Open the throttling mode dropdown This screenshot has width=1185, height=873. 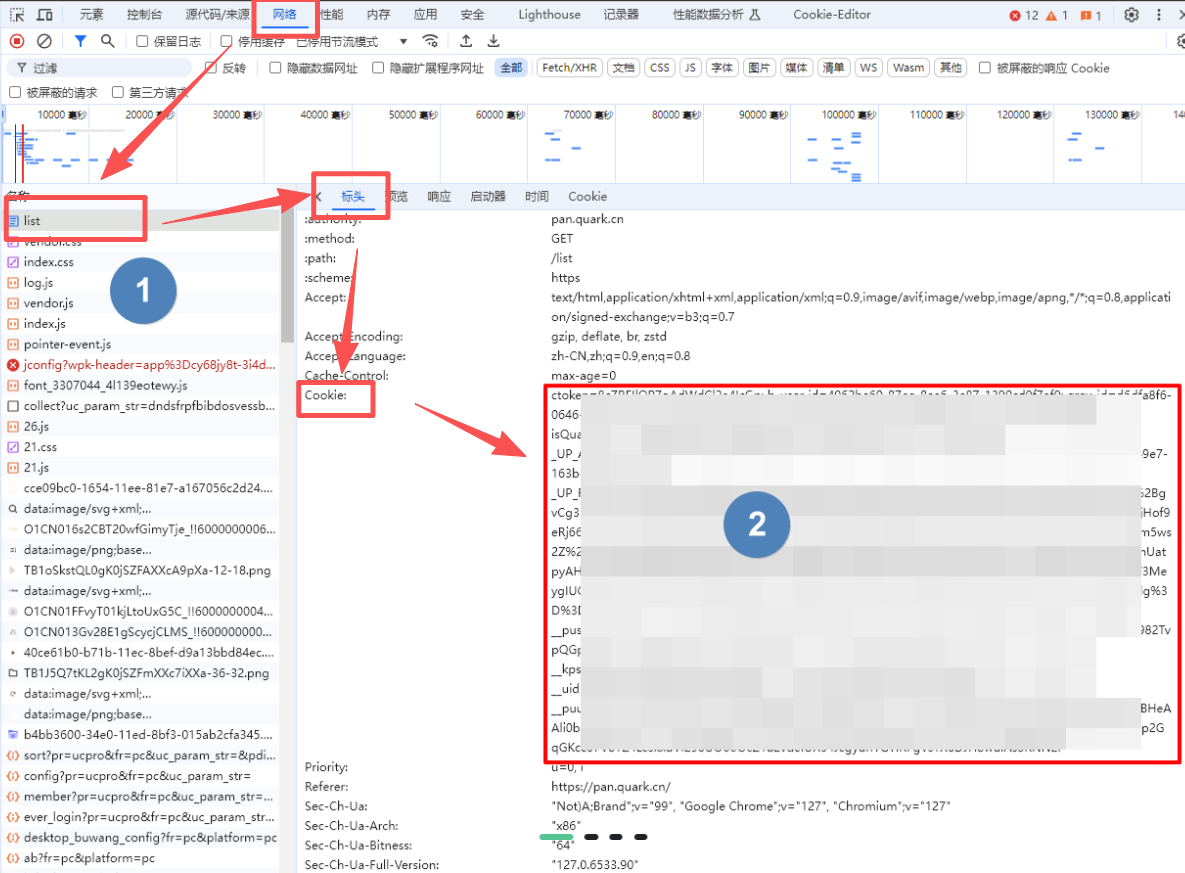click(x=403, y=42)
